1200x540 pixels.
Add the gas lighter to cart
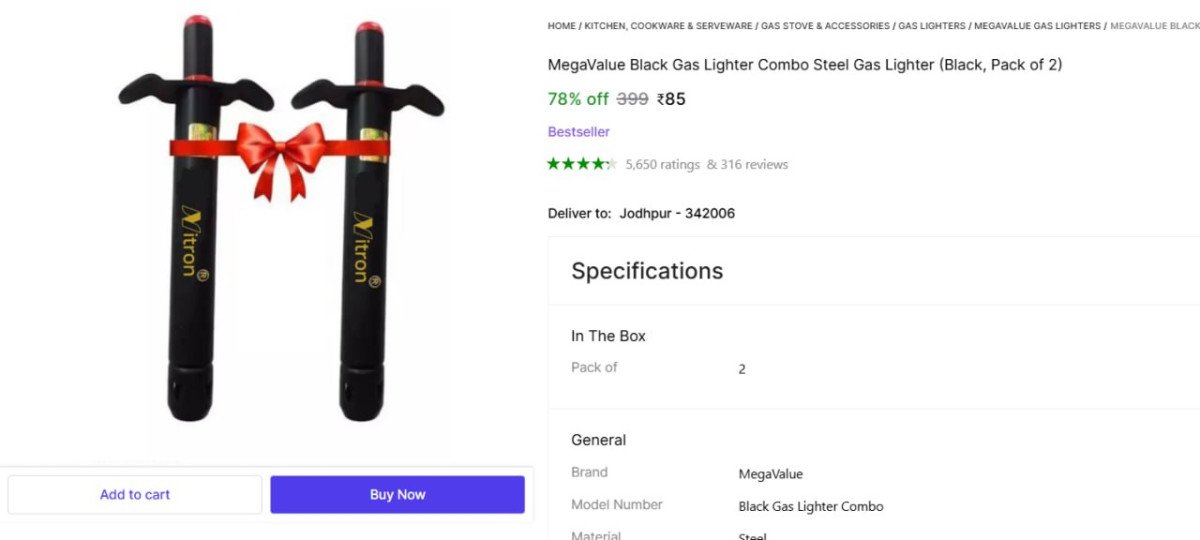[135, 495]
